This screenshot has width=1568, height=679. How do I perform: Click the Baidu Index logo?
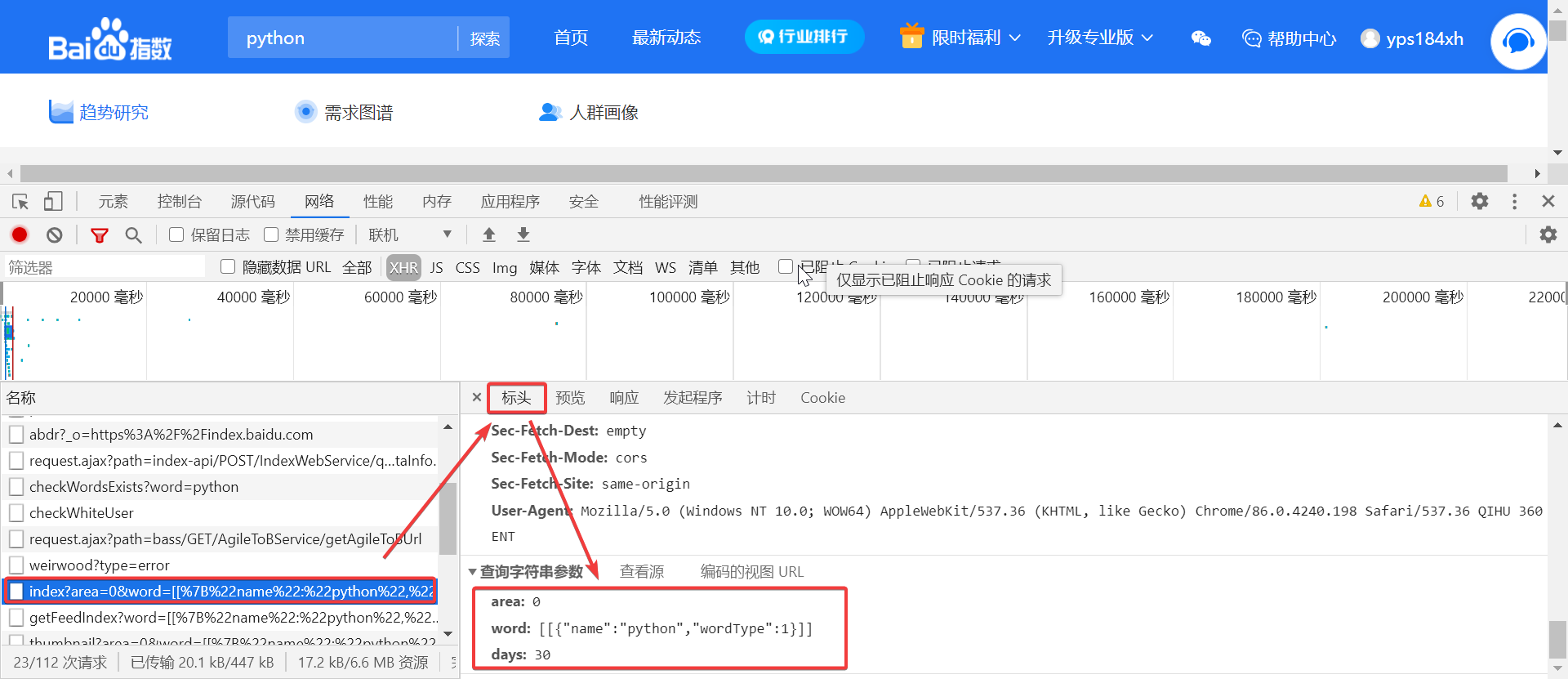[109, 39]
